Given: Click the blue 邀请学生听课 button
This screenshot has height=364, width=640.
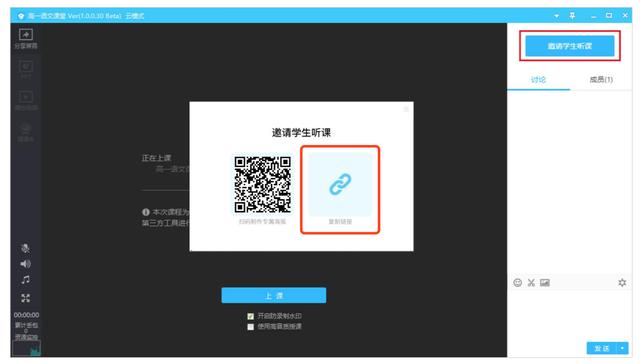Looking at the screenshot, I should pyautogui.click(x=570, y=46).
